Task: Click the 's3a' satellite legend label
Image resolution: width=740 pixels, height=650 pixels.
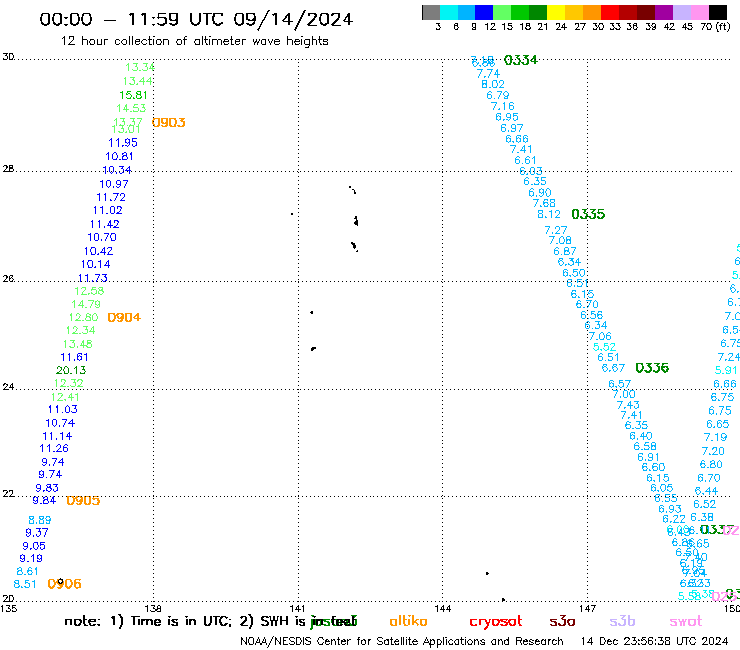Action: point(562,621)
